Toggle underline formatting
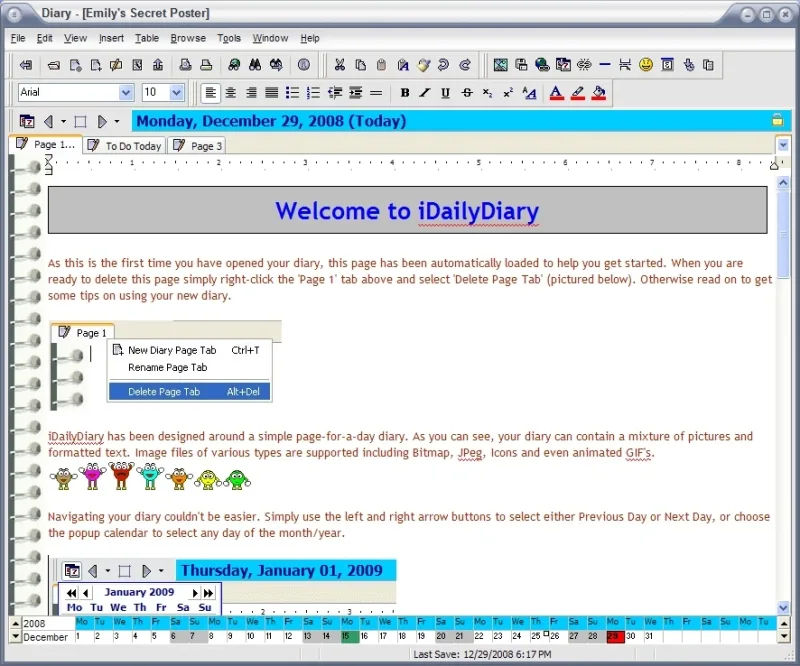 click(x=445, y=93)
